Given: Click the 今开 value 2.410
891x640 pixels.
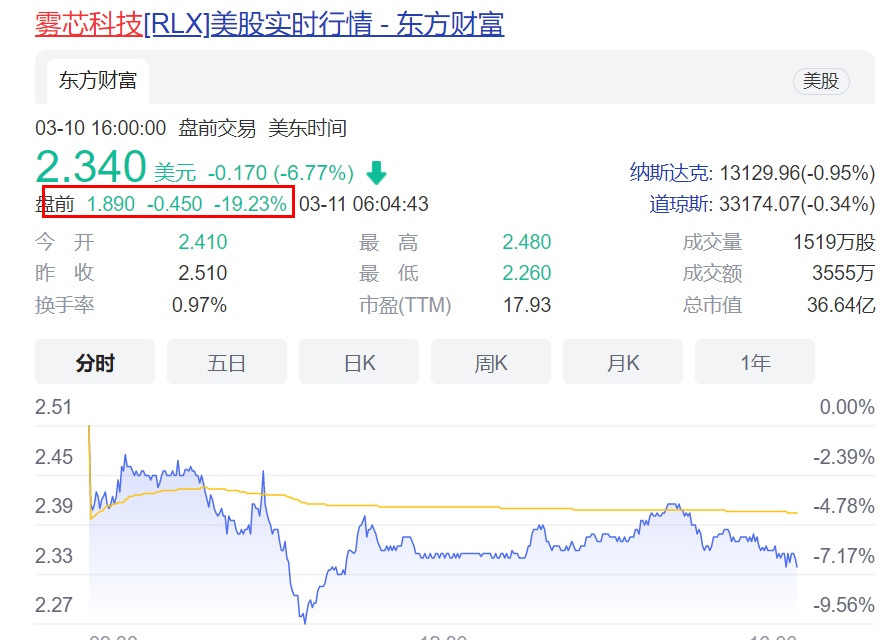Looking at the screenshot, I should pyautogui.click(x=202, y=242).
